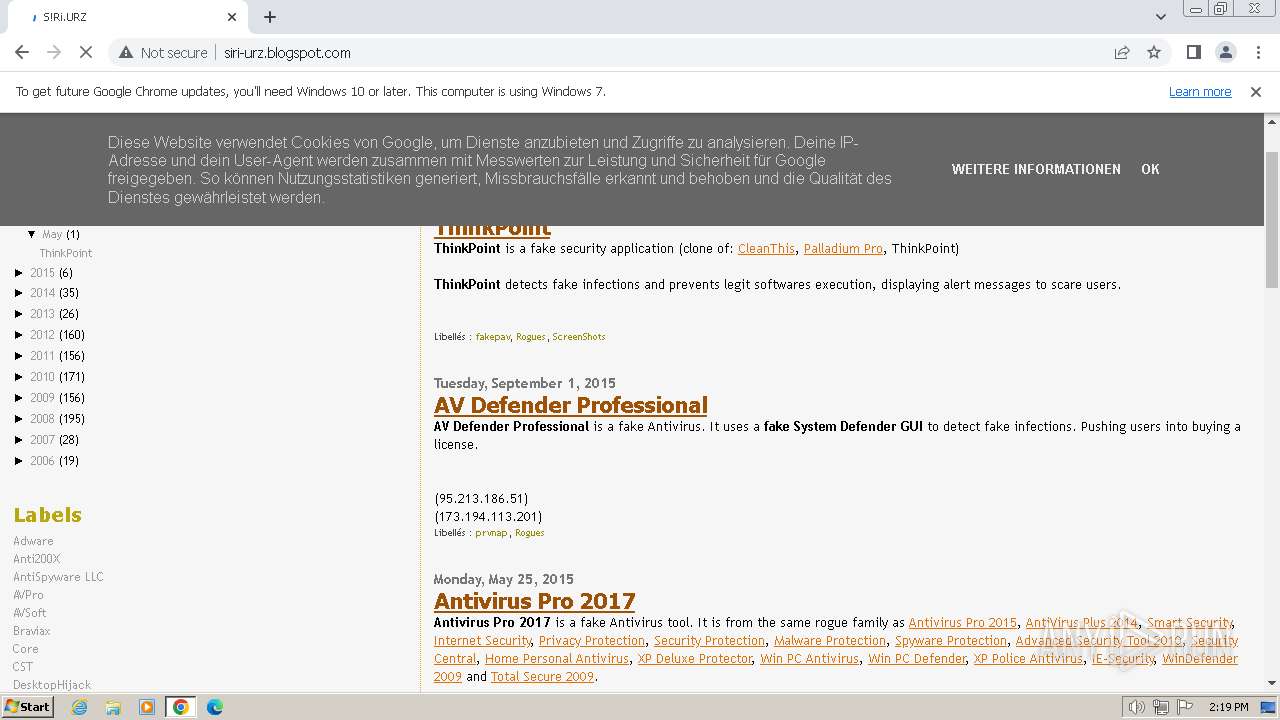Open Privacy Protection link
The height and width of the screenshot is (720, 1280).
592,641
